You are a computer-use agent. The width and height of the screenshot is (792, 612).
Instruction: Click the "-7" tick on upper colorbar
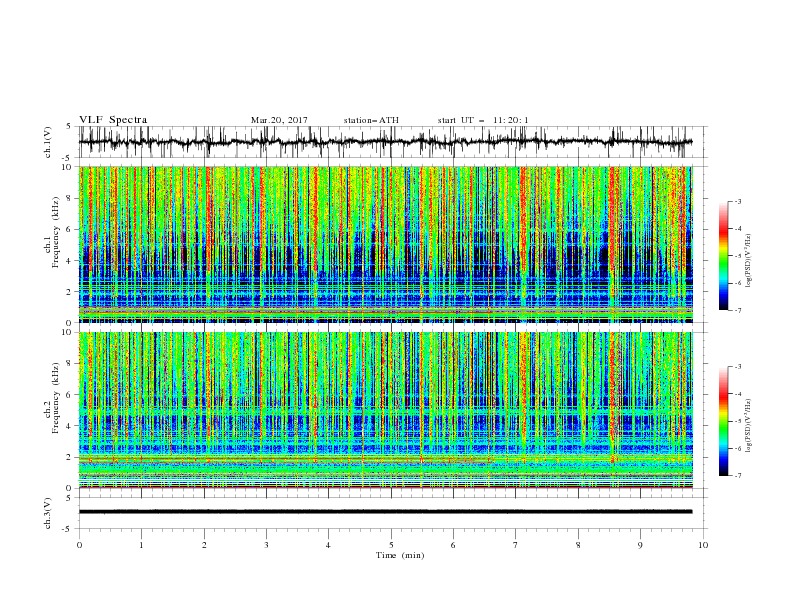(x=738, y=310)
